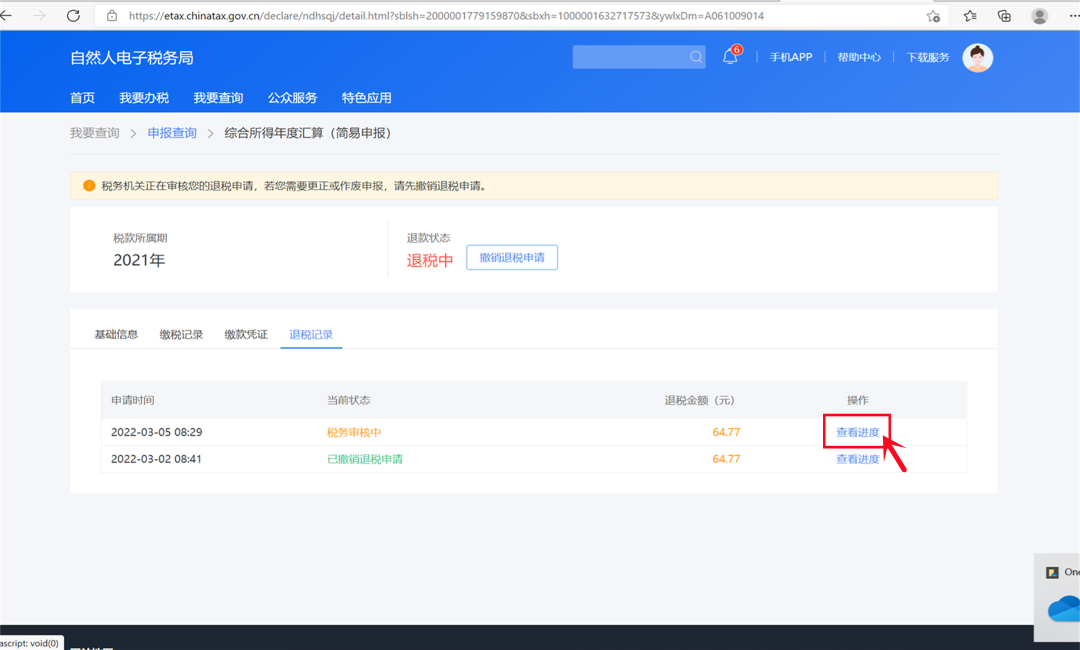Click the 操作 column header
Screen dimensions: 1080x650
(x=858, y=400)
